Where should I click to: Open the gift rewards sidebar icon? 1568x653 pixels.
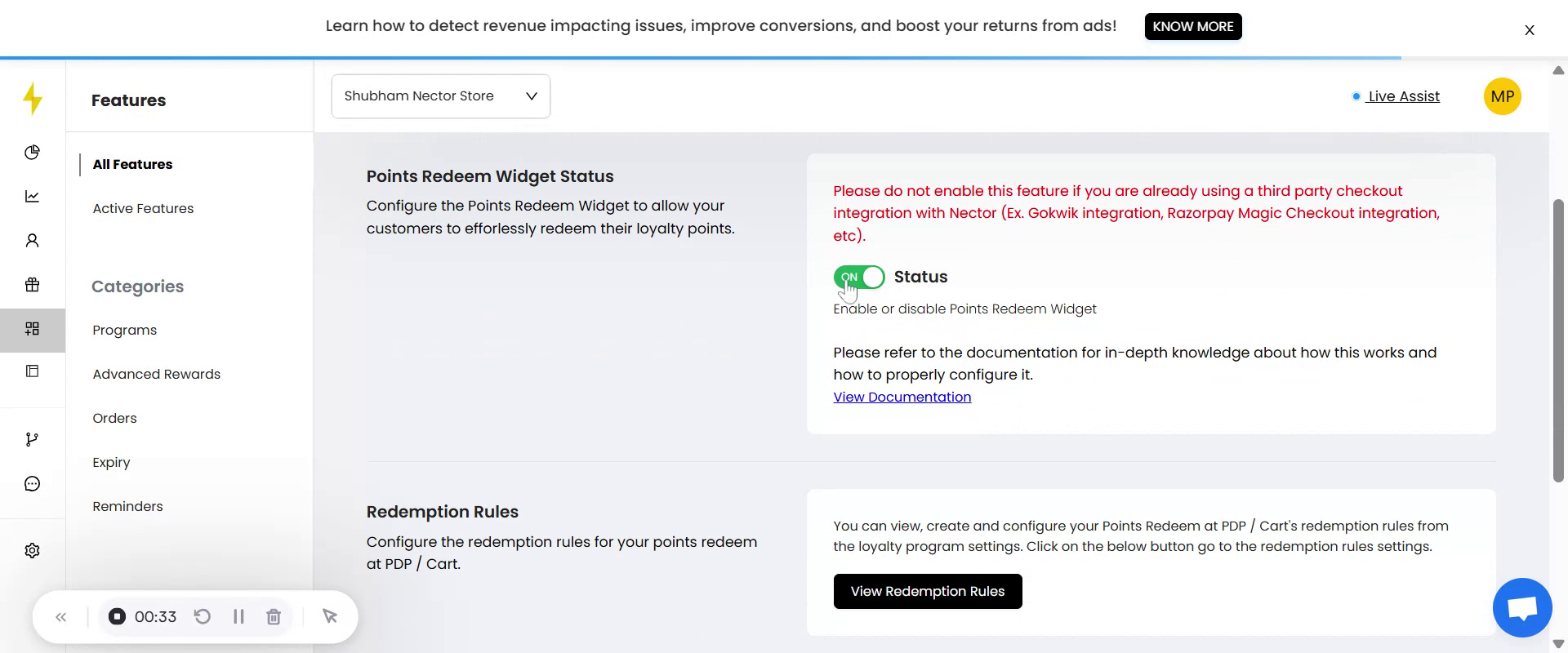pos(32,285)
